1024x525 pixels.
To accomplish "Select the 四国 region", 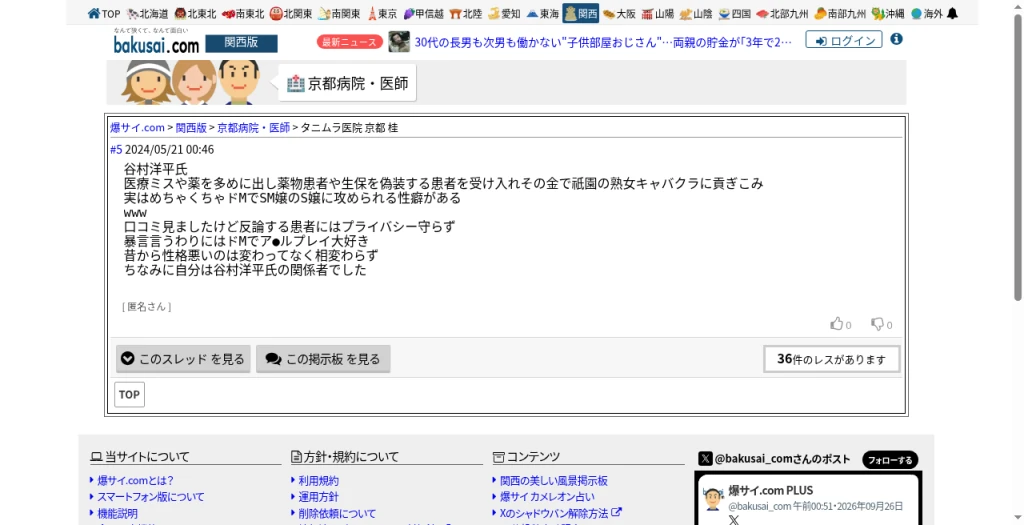I will pyautogui.click(x=735, y=13).
